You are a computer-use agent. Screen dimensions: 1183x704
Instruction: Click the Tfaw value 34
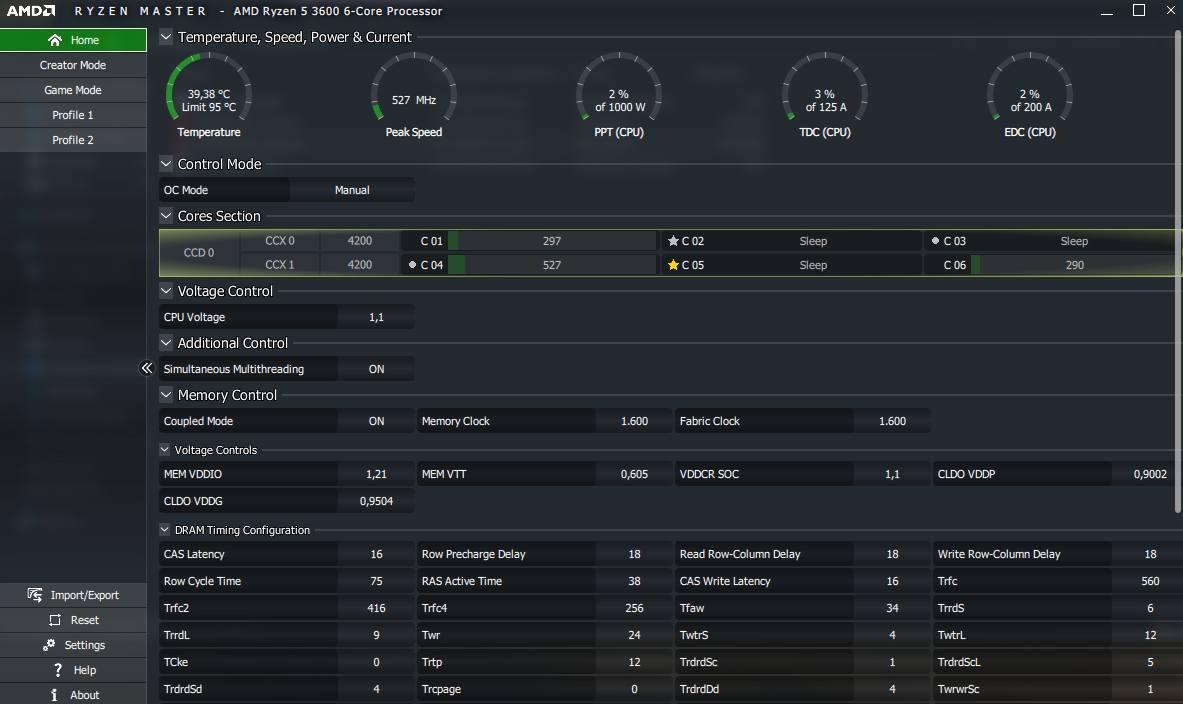click(893, 608)
